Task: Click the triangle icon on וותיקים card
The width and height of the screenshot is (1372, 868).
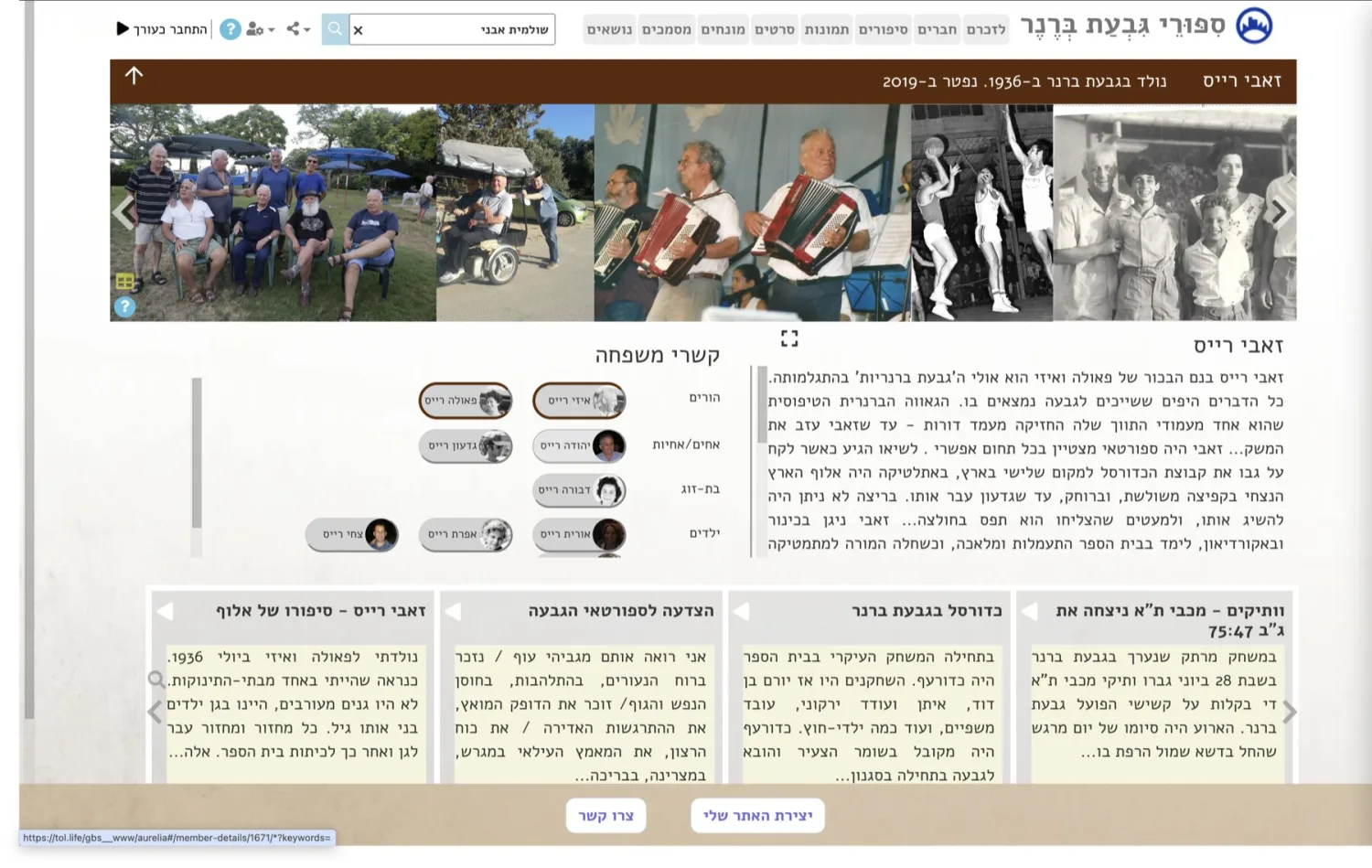Action: [1029, 611]
